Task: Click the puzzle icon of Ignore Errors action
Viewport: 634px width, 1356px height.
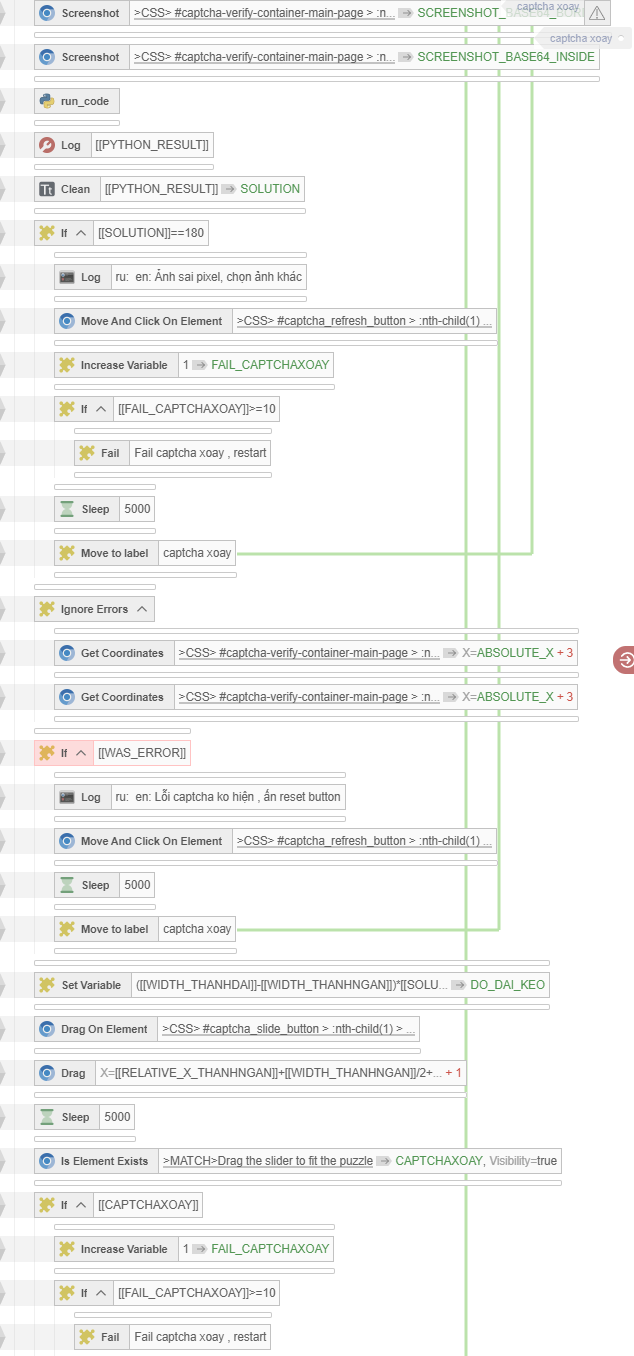Action: 46,609
